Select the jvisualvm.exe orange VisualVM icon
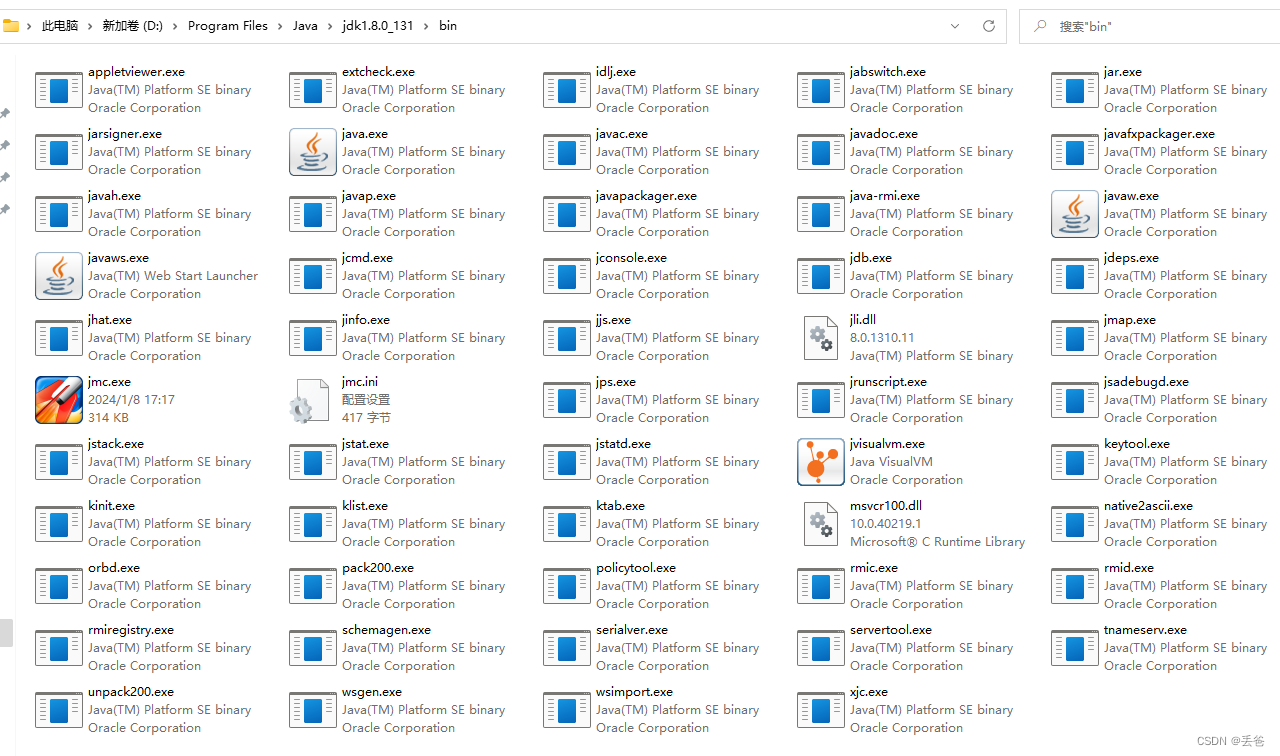The height and width of the screenshot is (756, 1280). (x=821, y=462)
